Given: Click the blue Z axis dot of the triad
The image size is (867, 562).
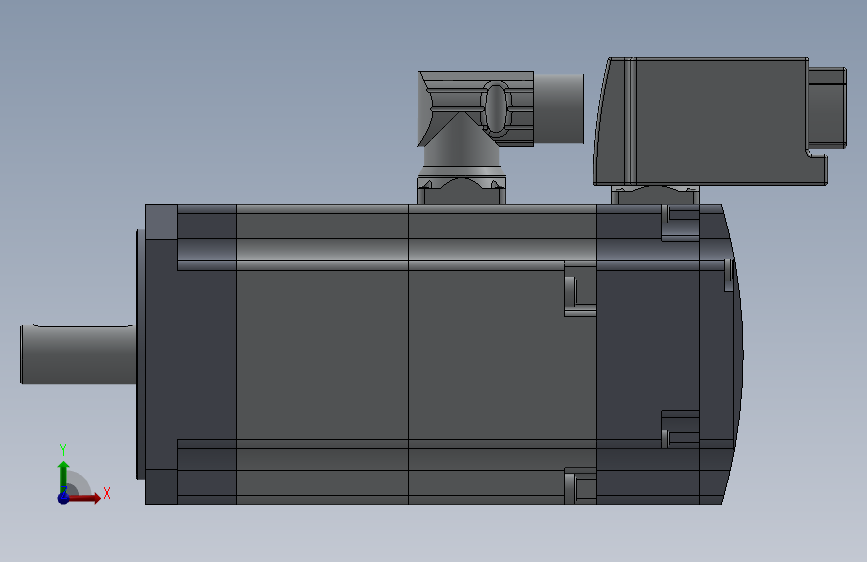Looking at the screenshot, I should tap(63, 498).
